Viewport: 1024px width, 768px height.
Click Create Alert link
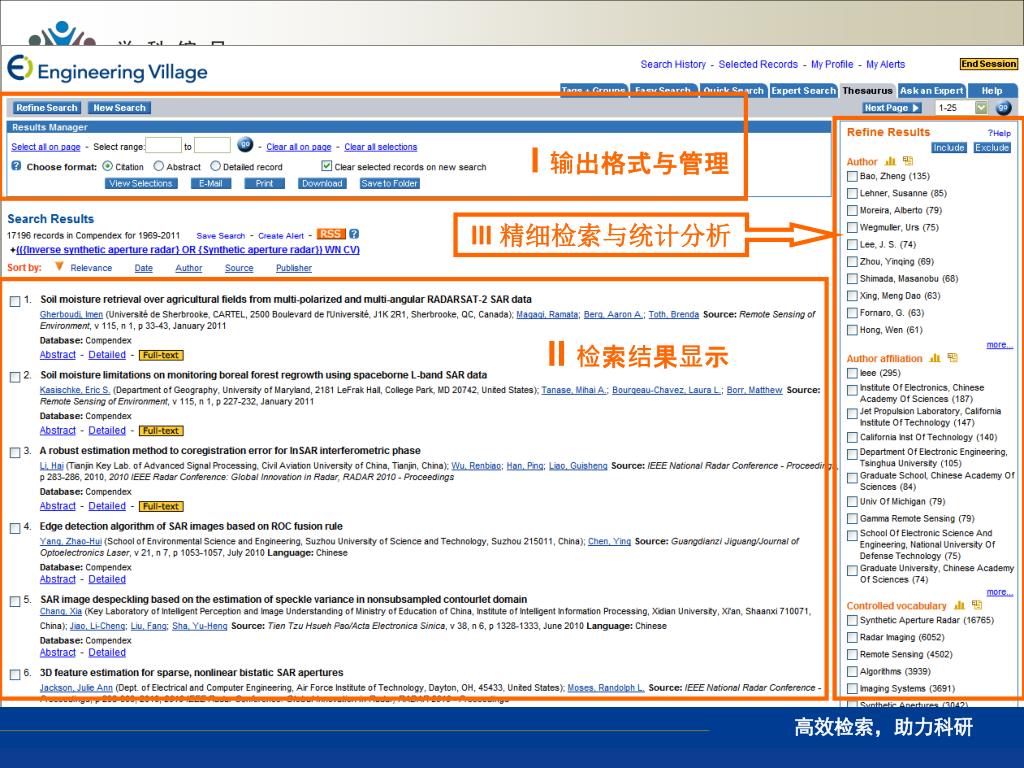coord(281,236)
